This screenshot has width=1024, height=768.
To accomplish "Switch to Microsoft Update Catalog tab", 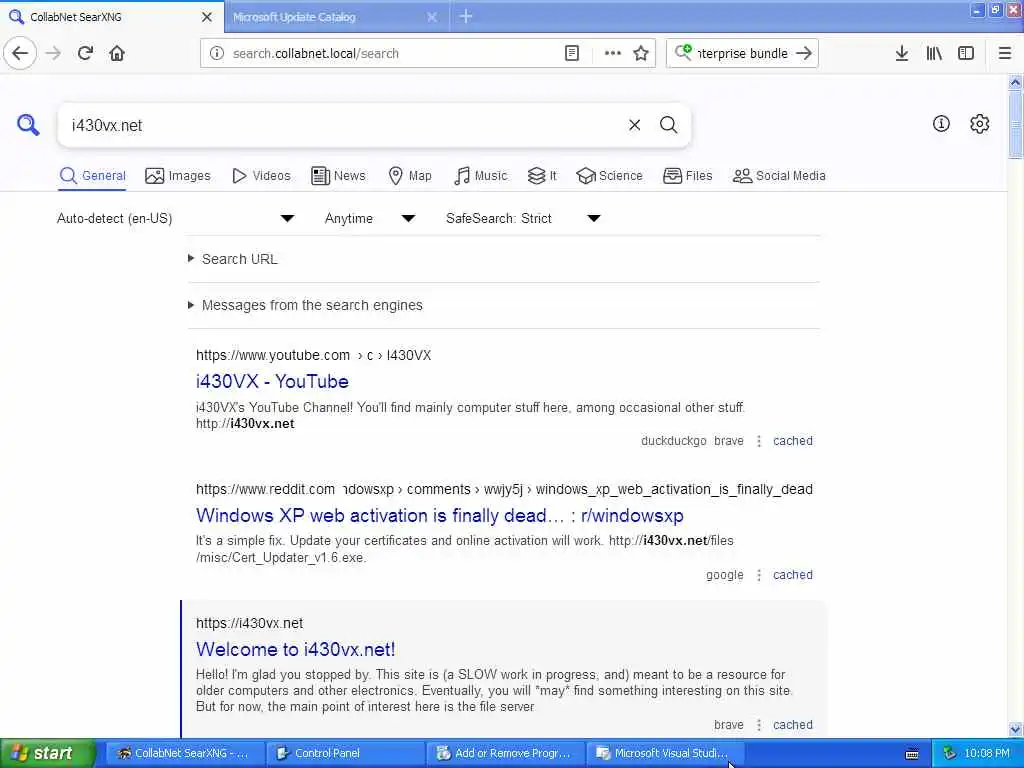I will pyautogui.click(x=327, y=17).
